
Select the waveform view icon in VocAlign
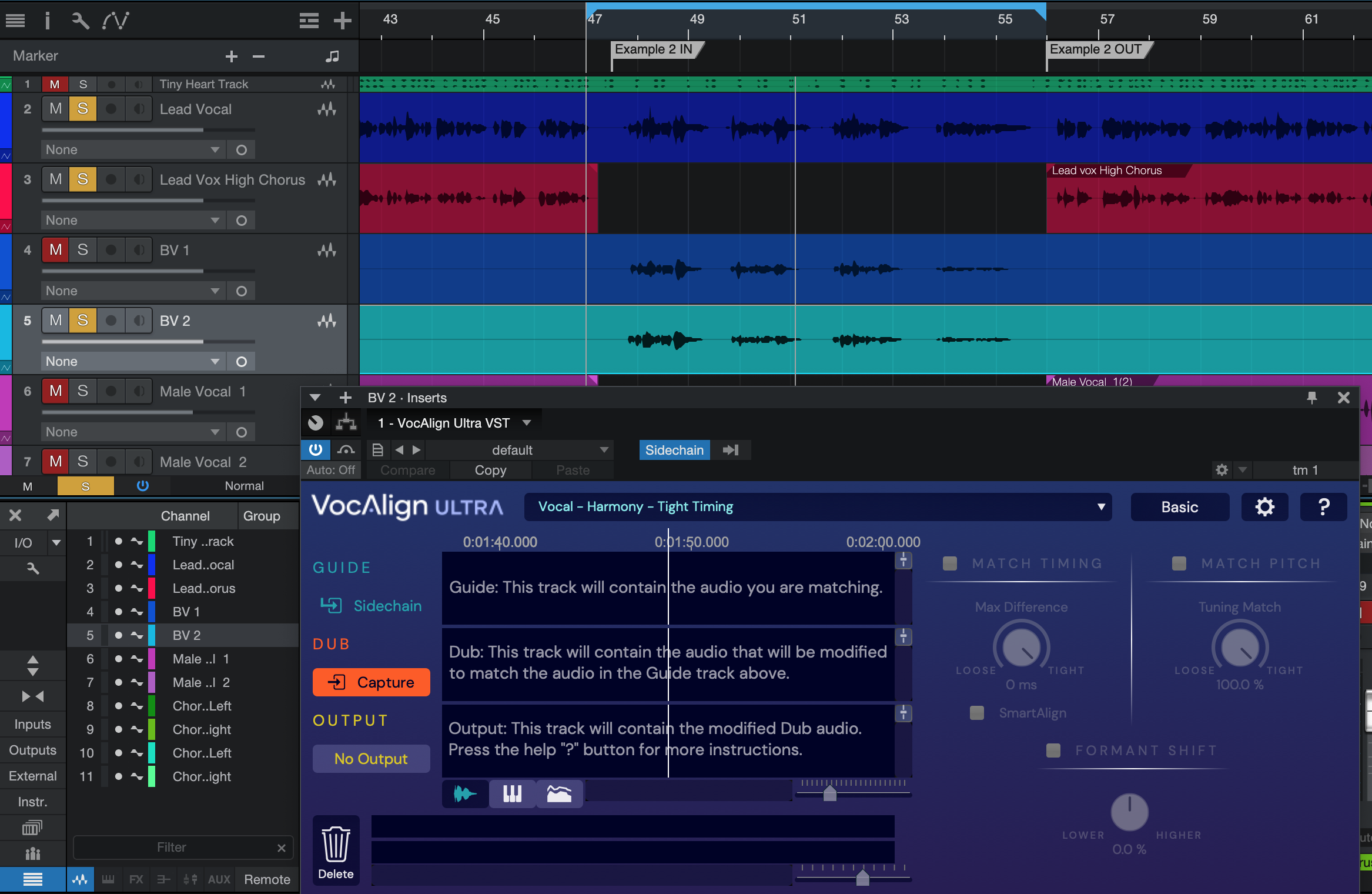(x=465, y=794)
